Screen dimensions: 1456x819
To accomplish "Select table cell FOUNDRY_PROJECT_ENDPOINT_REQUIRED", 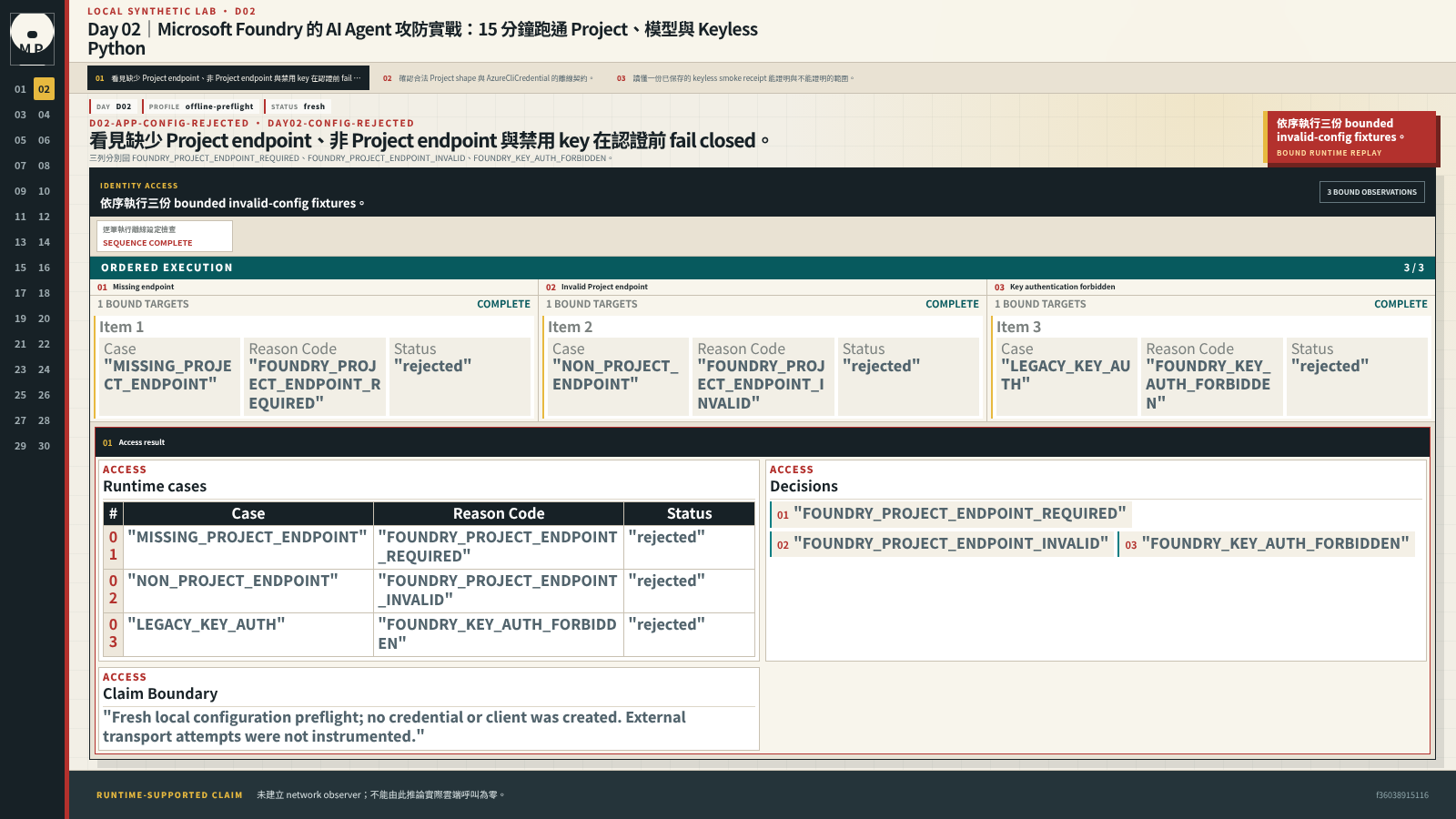I will 499,547.
